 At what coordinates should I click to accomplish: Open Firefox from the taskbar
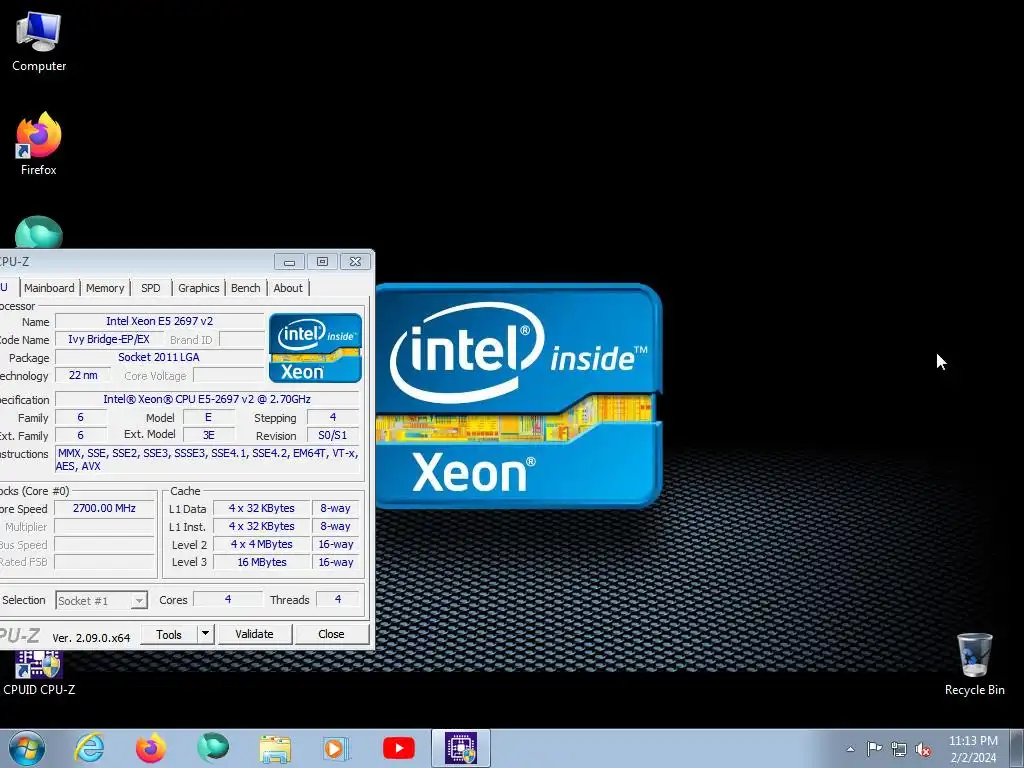click(150, 748)
